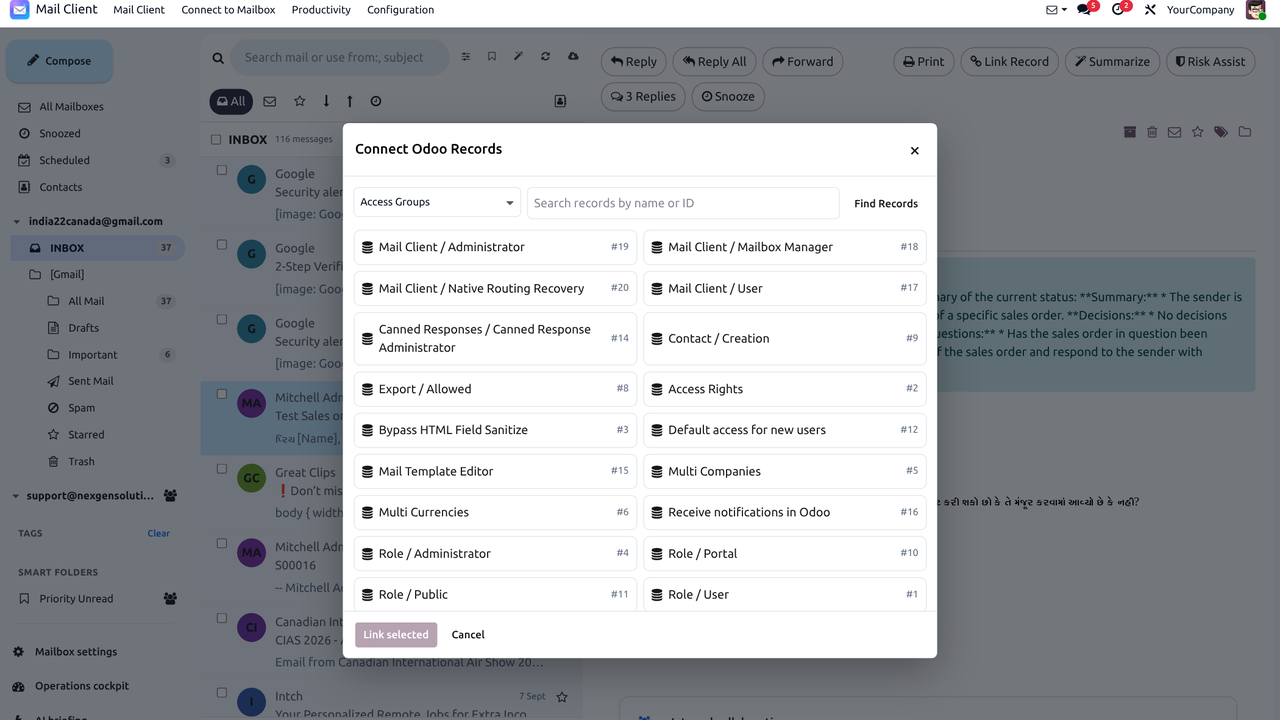Screen dimensions: 1280x720
Task: Tick the Mitchell Admin Test Sales email checkbox
Action: click(222, 394)
